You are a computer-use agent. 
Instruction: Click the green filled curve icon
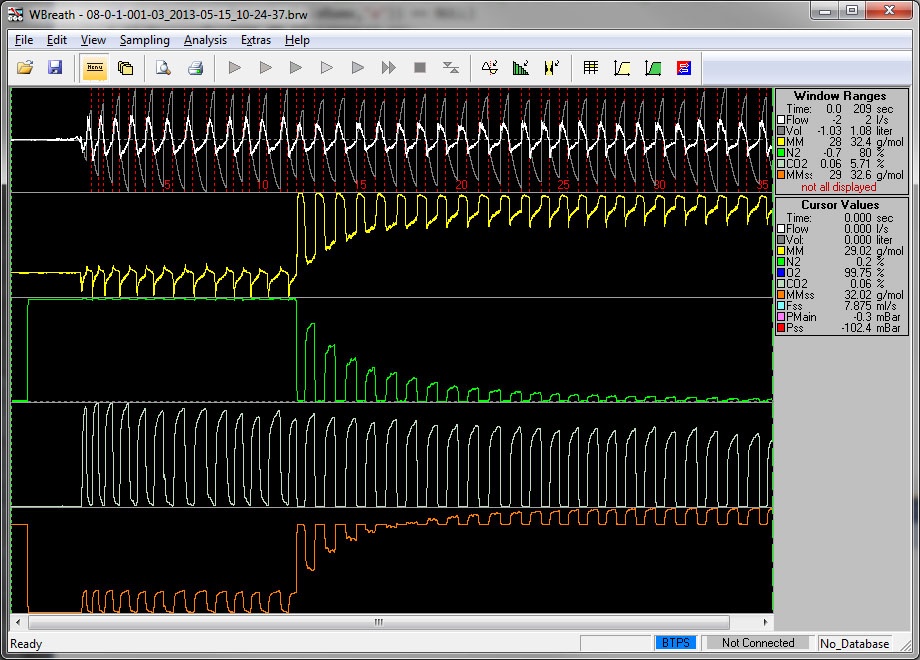[653, 68]
